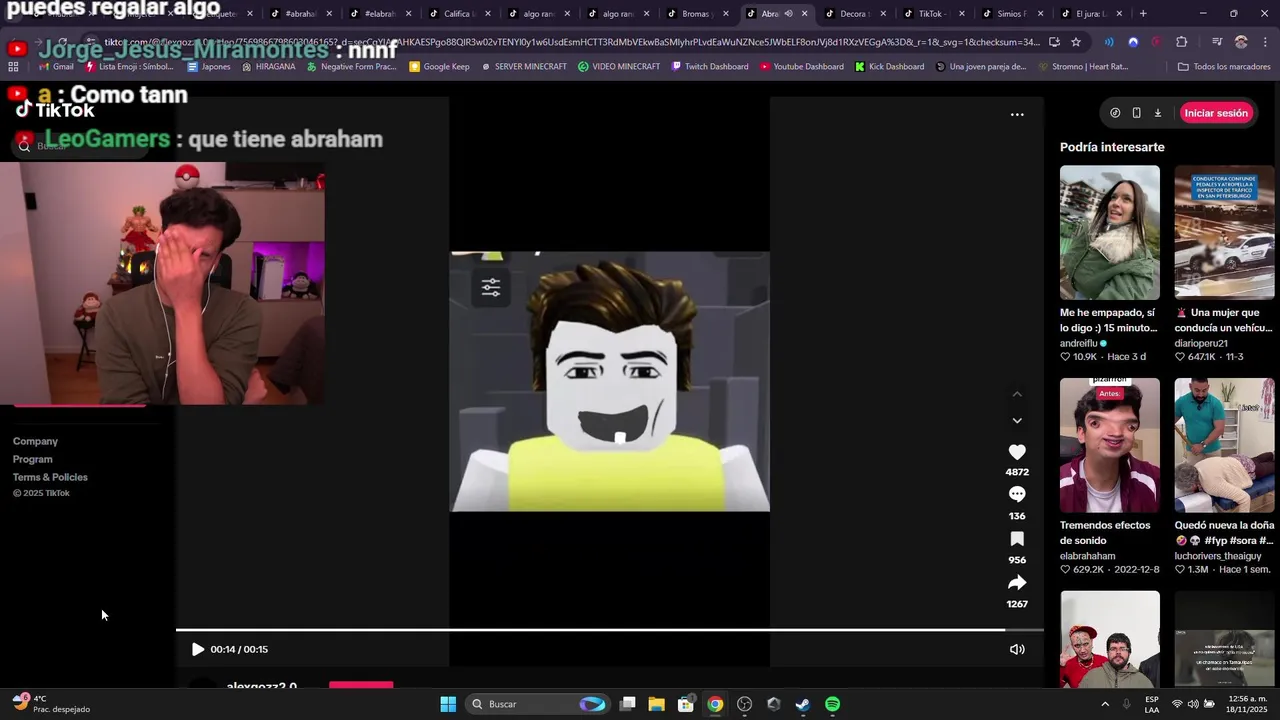Open comments via the speech bubble icon
This screenshot has height=720, width=1280.
click(x=1017, y=494)
